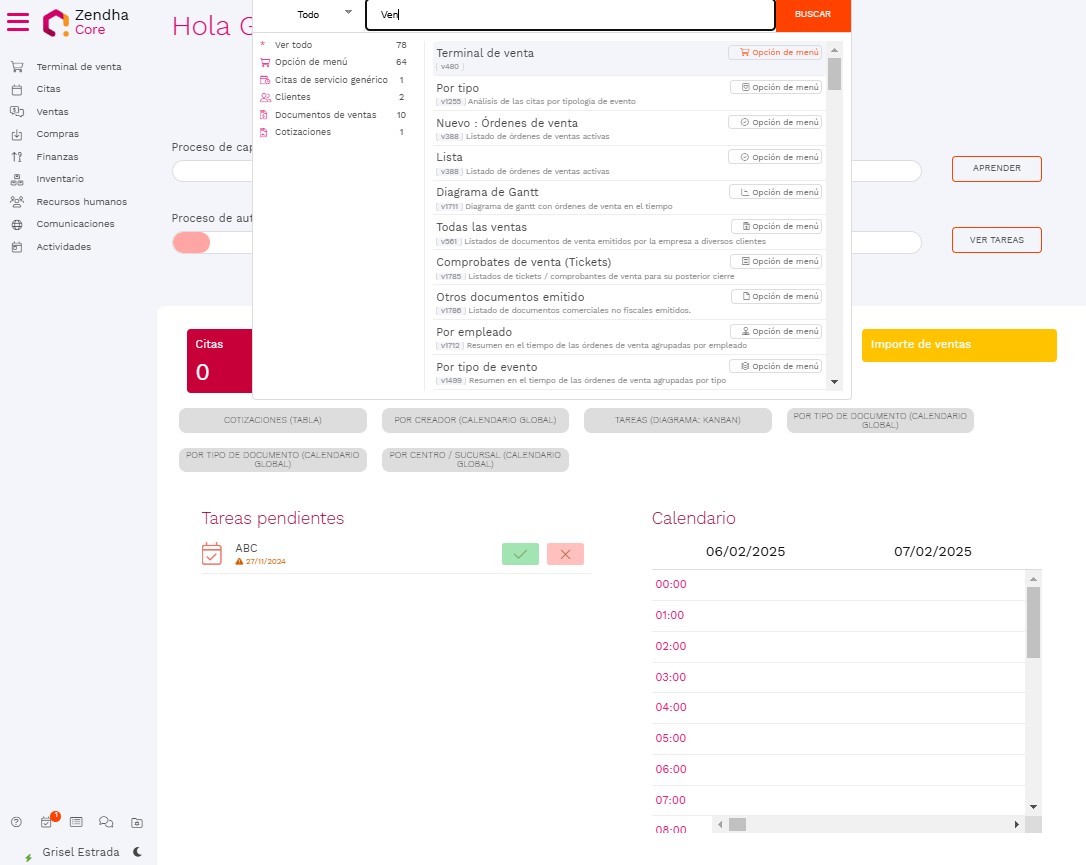Open pending tasks calendar icon with badge
Image resolution: width=1086 pixels, height=865 pixels.
tap(47, 822)
